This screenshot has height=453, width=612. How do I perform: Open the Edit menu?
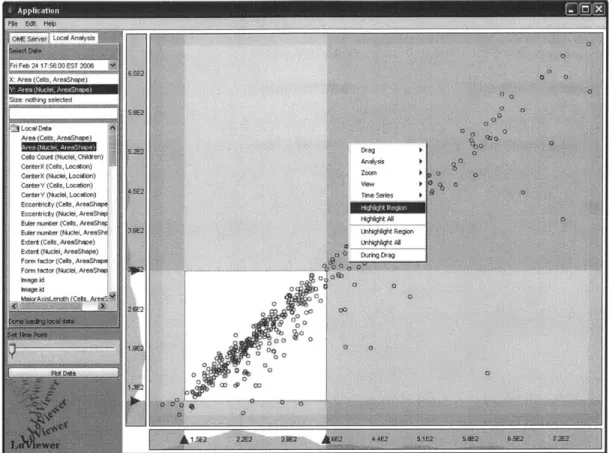30,23
